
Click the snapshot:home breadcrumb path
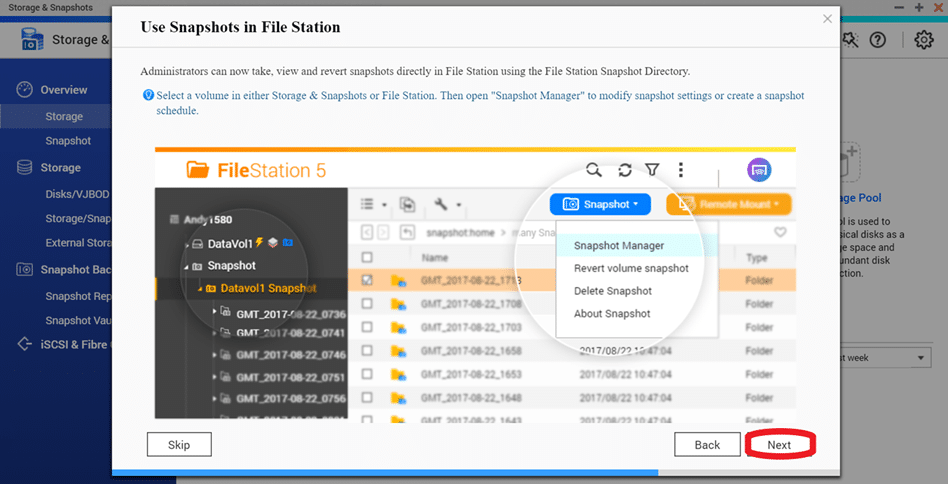tap(460, 233)
